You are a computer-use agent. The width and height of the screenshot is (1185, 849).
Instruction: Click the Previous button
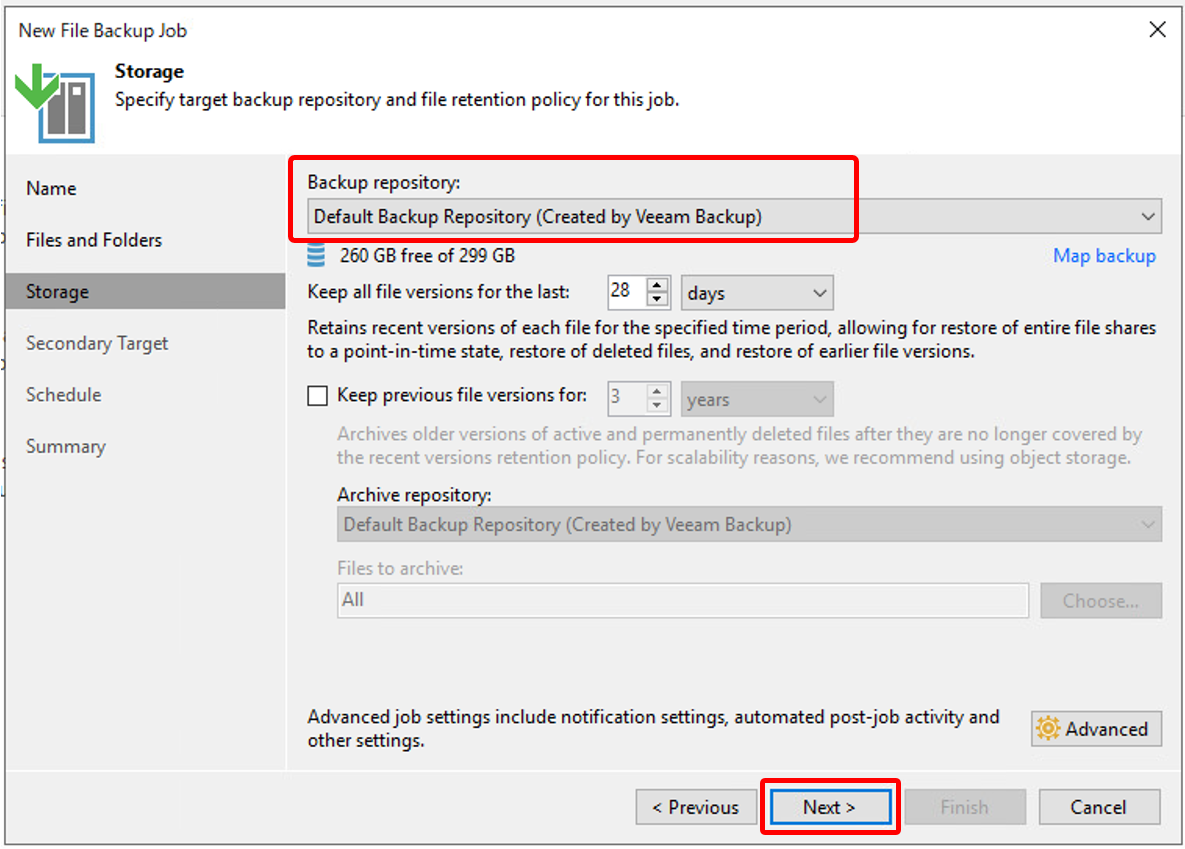tap(696, 807)
